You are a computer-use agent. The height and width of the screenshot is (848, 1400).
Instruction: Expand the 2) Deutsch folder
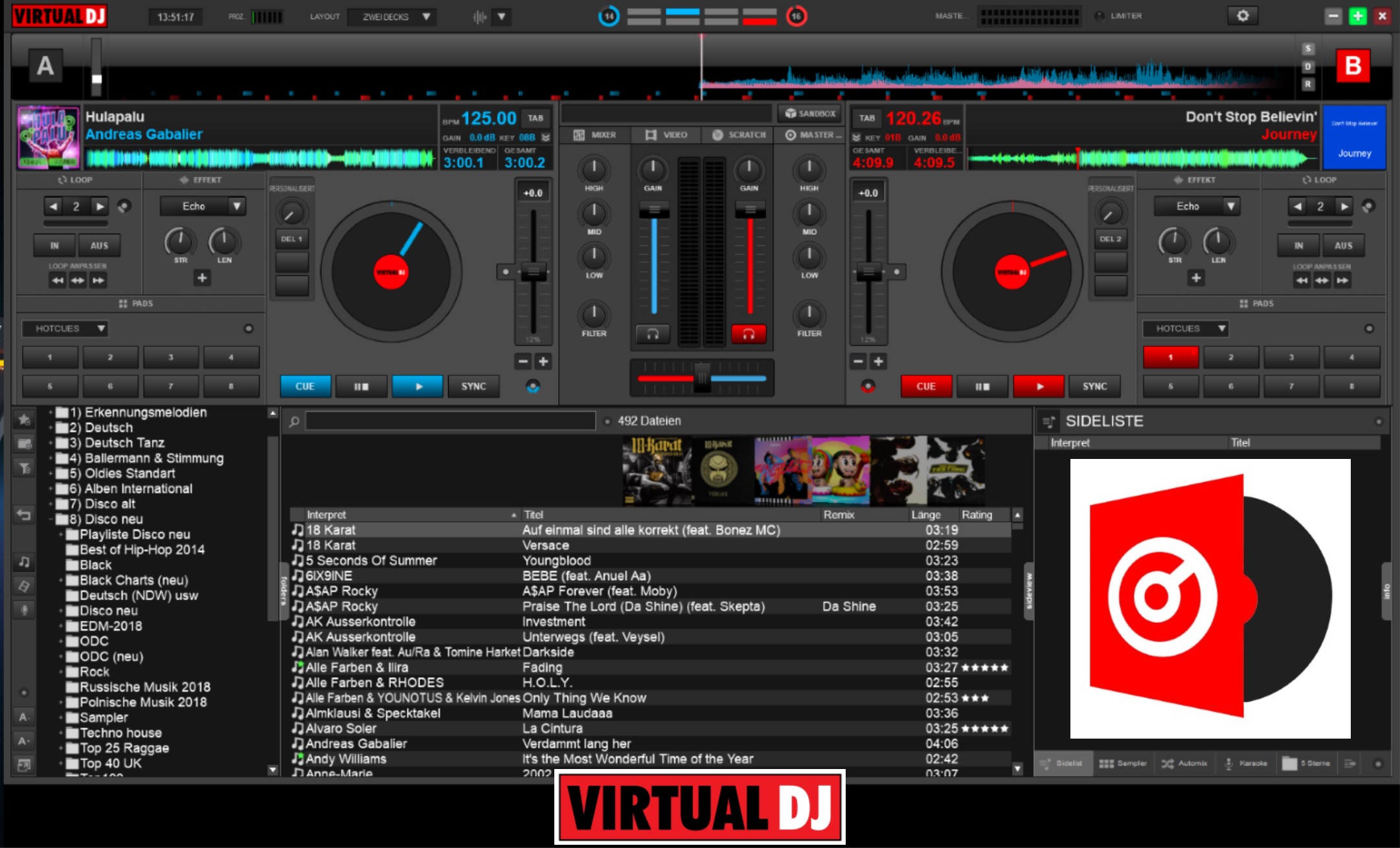(51, 428)
